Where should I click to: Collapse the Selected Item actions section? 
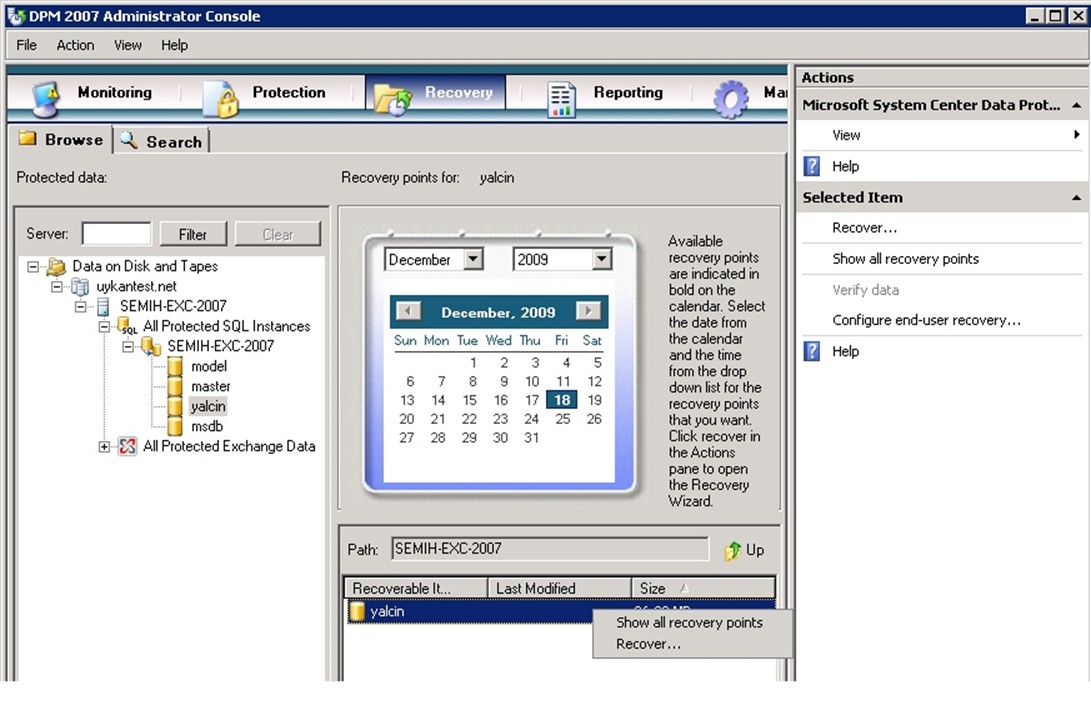tap(1077, 198)
